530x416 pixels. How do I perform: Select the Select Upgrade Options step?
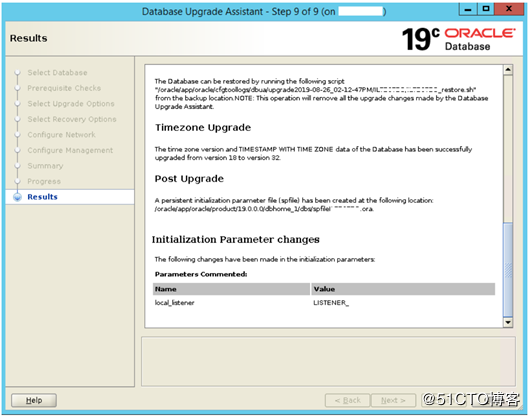tap(71, 104)
